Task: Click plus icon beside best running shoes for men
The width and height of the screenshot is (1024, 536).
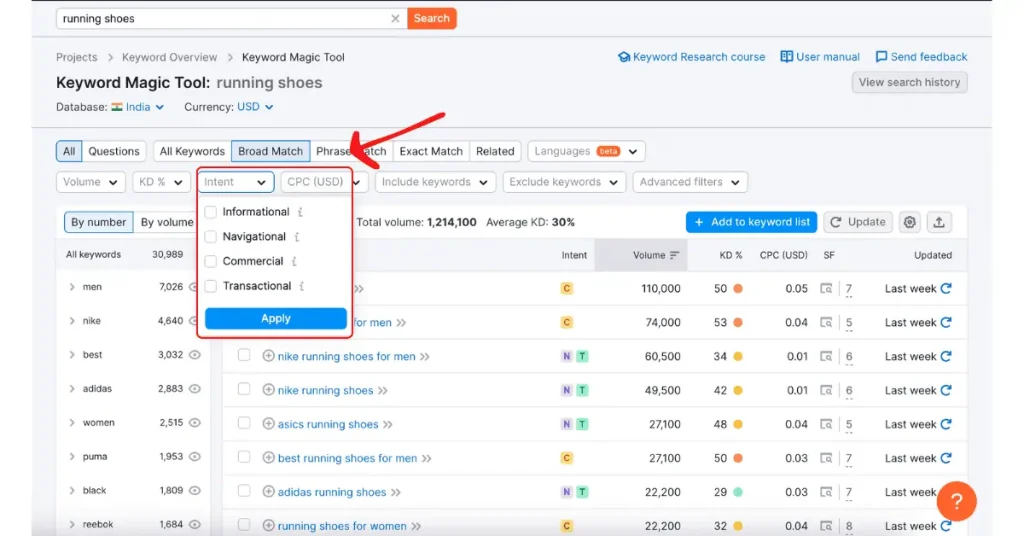Action: coord(268,458)
